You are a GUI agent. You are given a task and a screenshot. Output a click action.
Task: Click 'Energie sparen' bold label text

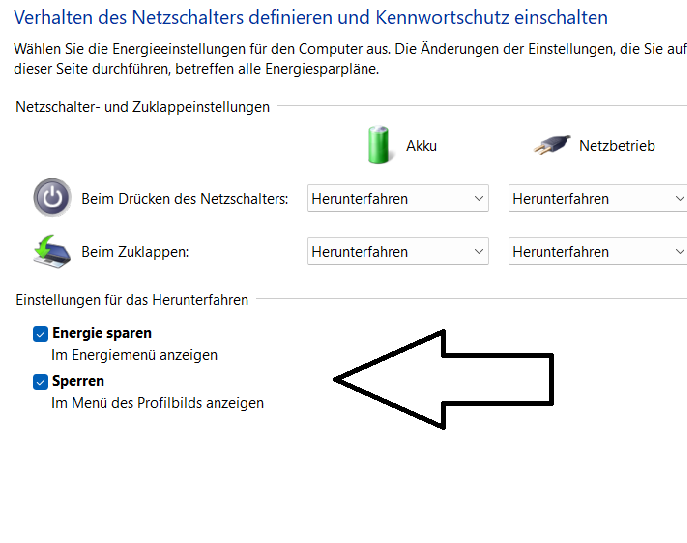[x=102, y=333]
